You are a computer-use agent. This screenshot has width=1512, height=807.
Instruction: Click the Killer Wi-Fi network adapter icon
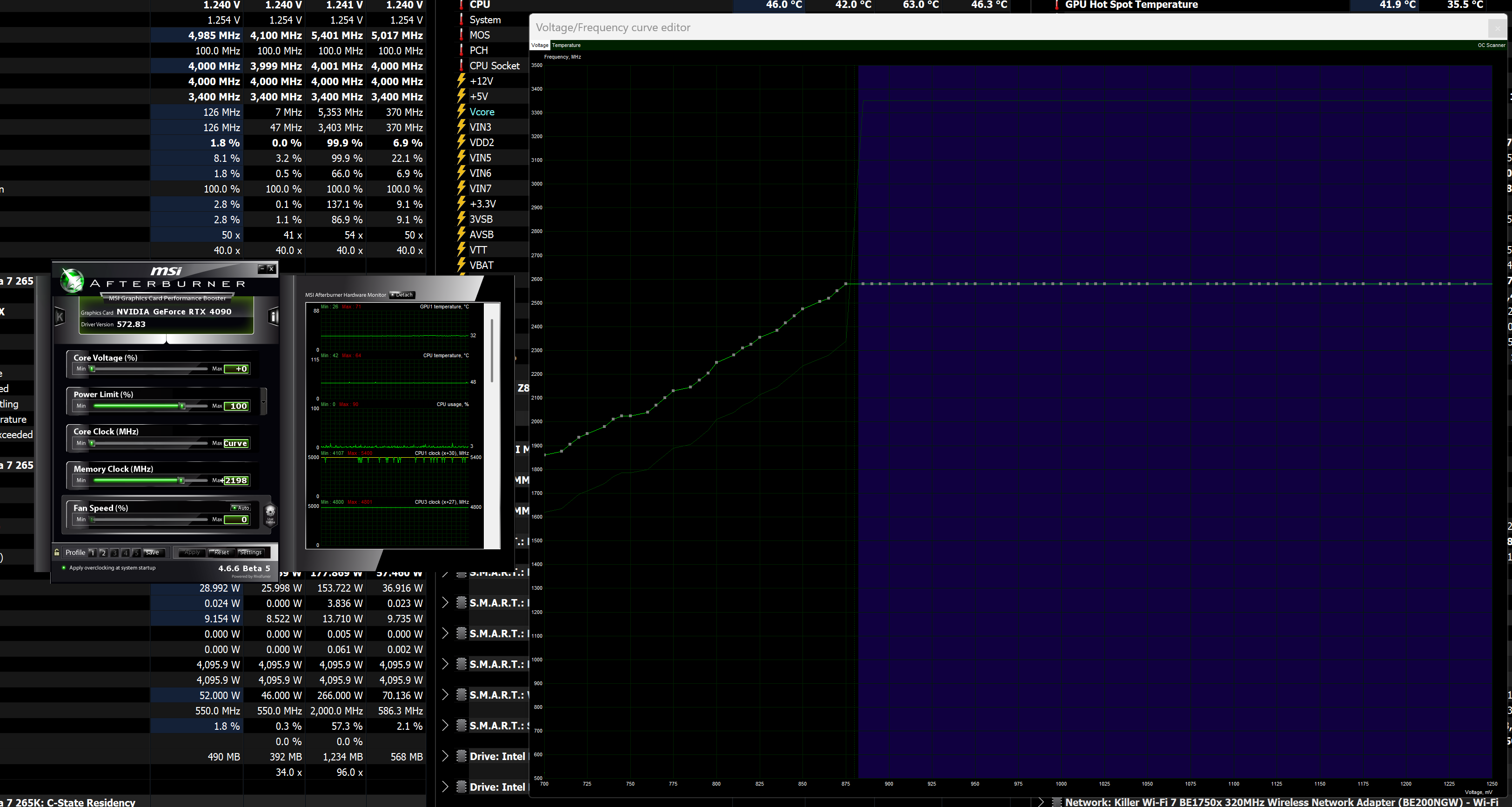[1057, 802]
